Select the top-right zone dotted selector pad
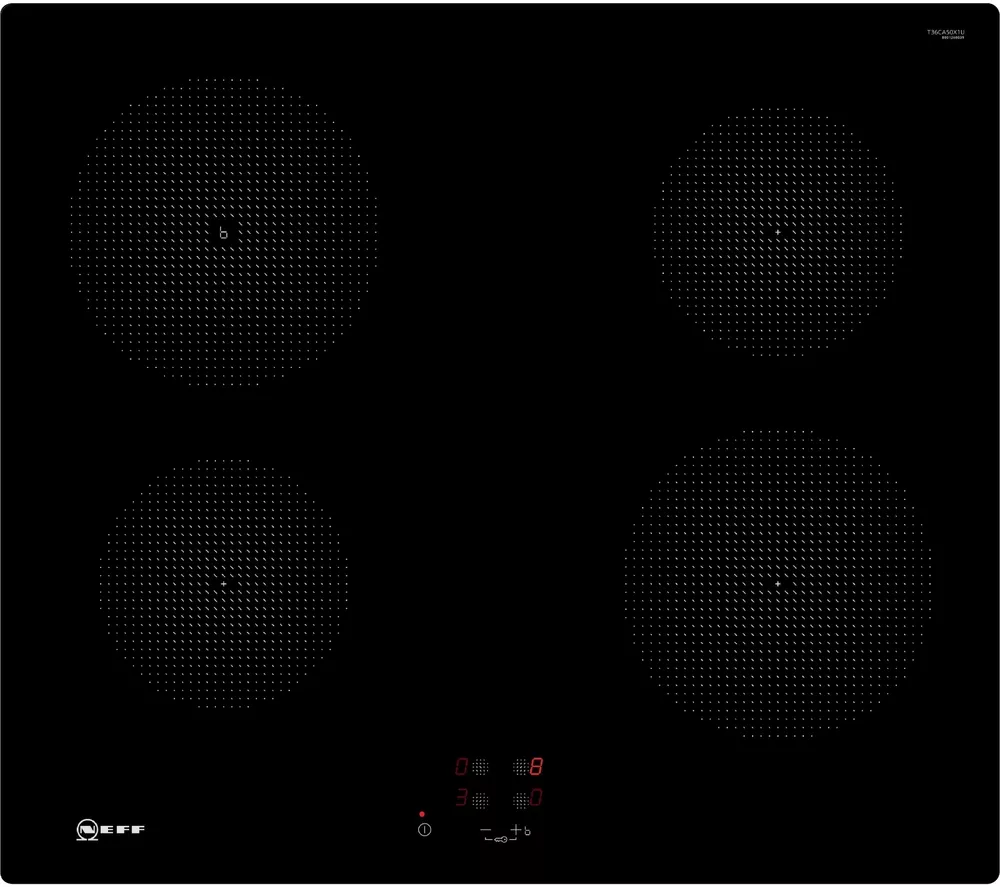The height and width of the screenshot is (887, 1000). pyautogui.click(x=519, y=767)
